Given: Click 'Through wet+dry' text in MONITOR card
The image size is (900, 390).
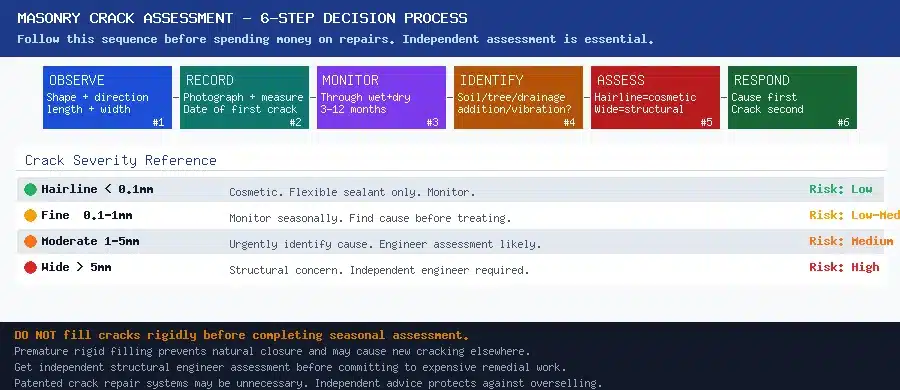Looking at the screenshot, I should coord(366,97).
